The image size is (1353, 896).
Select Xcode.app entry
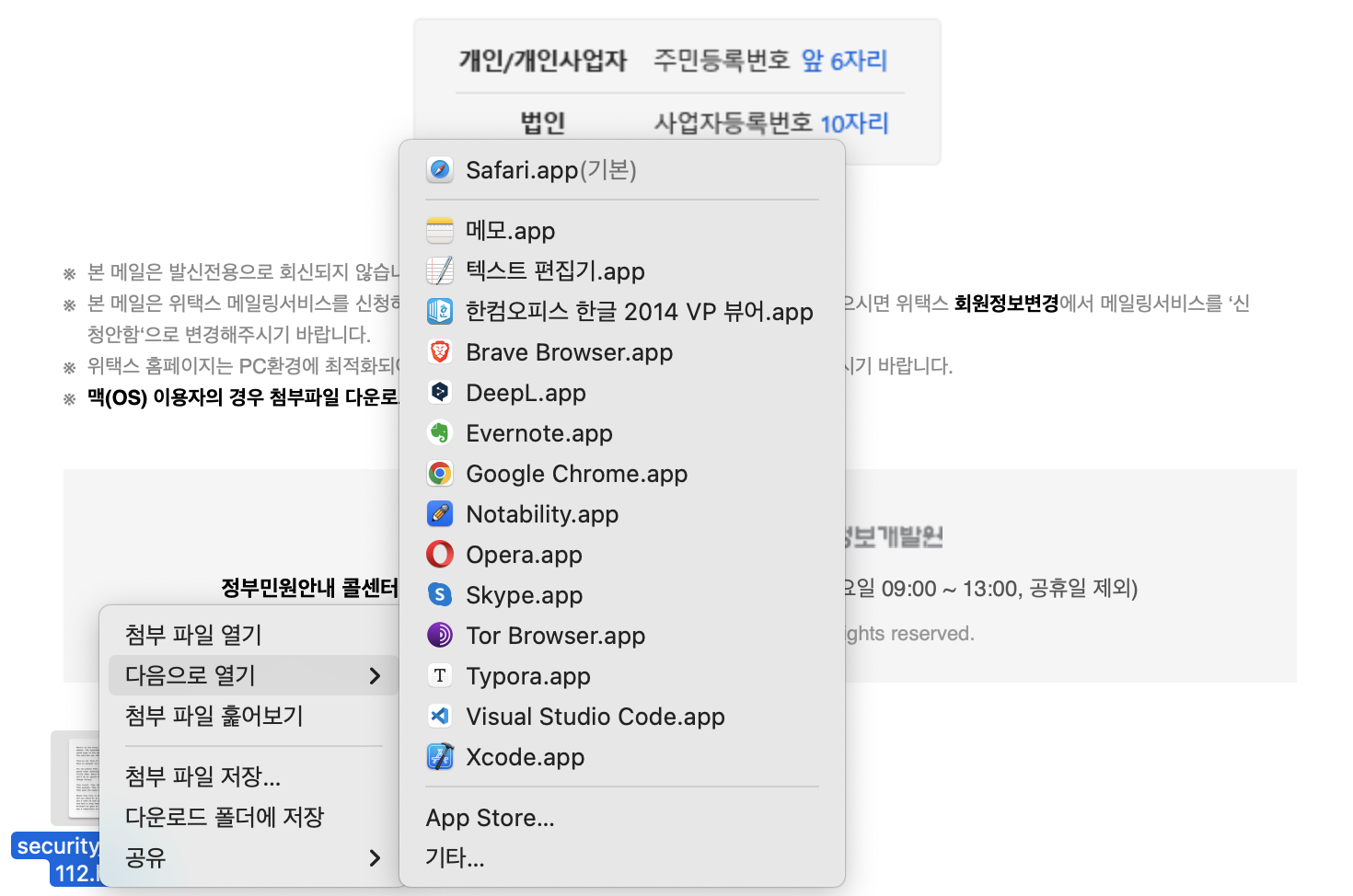(x=622, y=756)
